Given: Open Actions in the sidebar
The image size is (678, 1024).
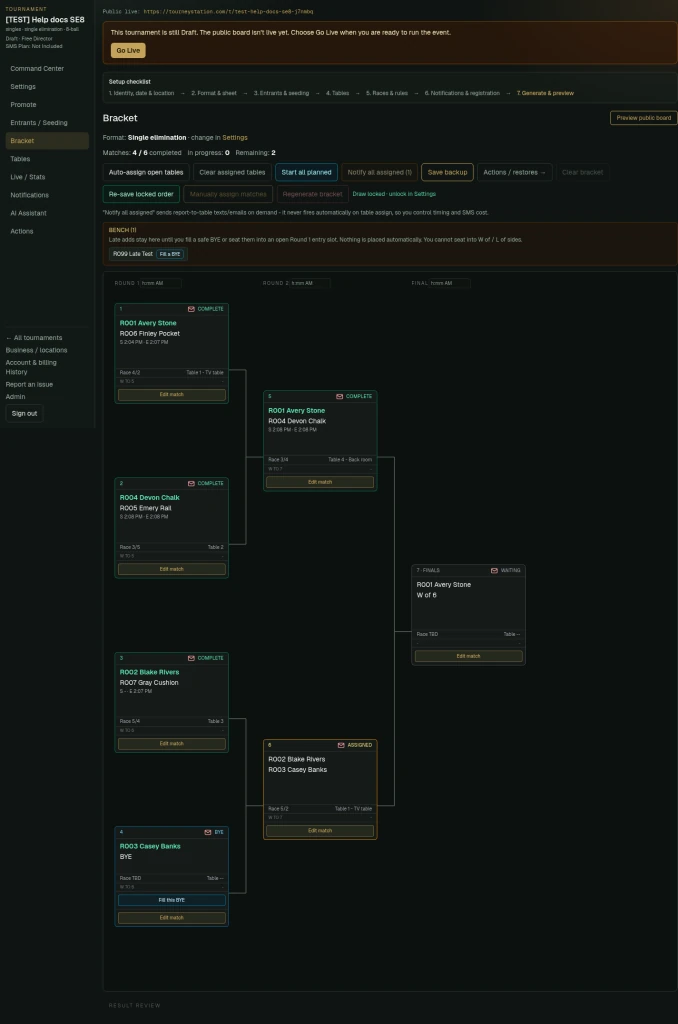Looking at the screenshot, I should coord(47,231).
